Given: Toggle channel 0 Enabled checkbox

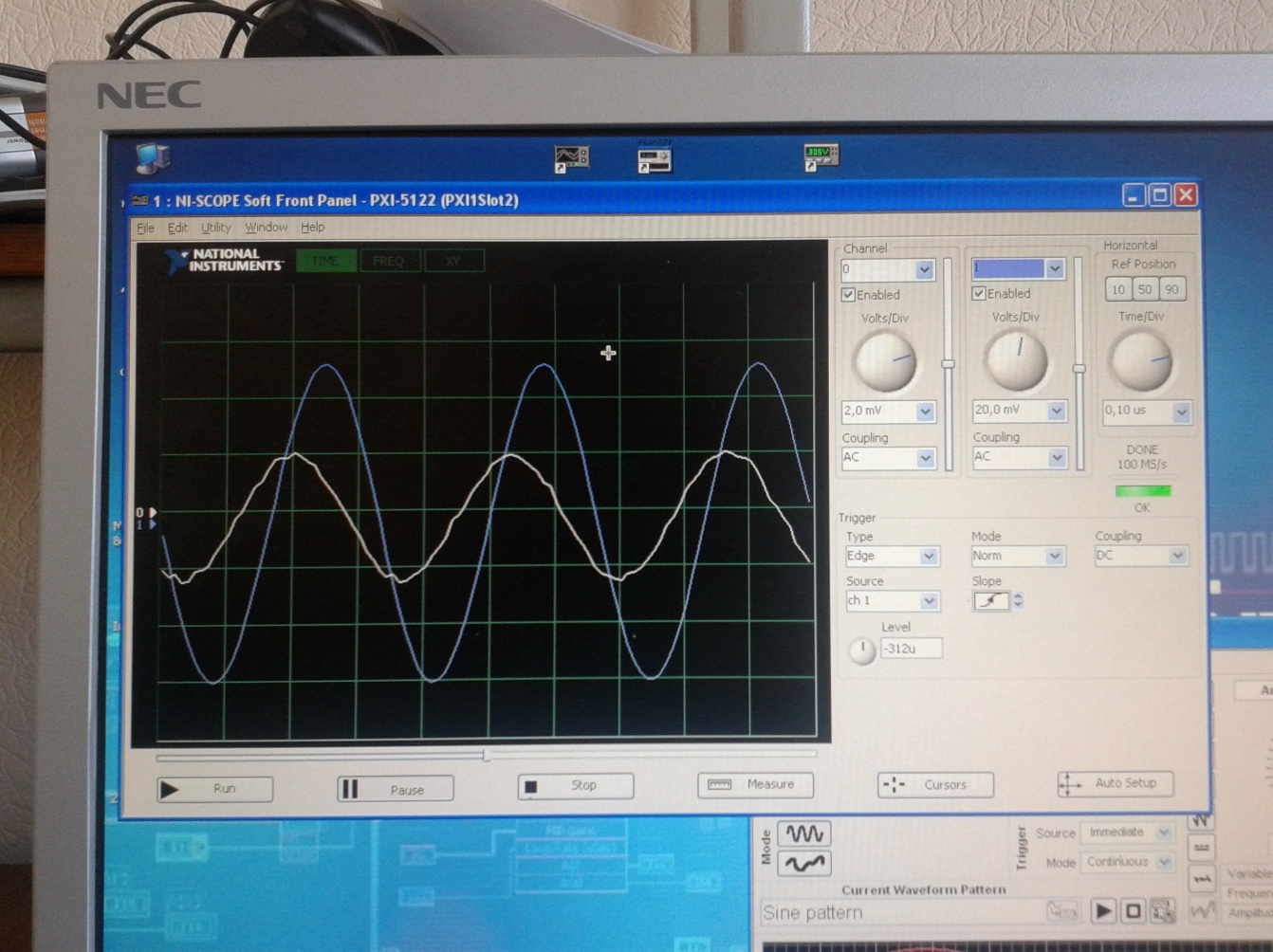Looking at the screenshot, I should click(848, 295).
